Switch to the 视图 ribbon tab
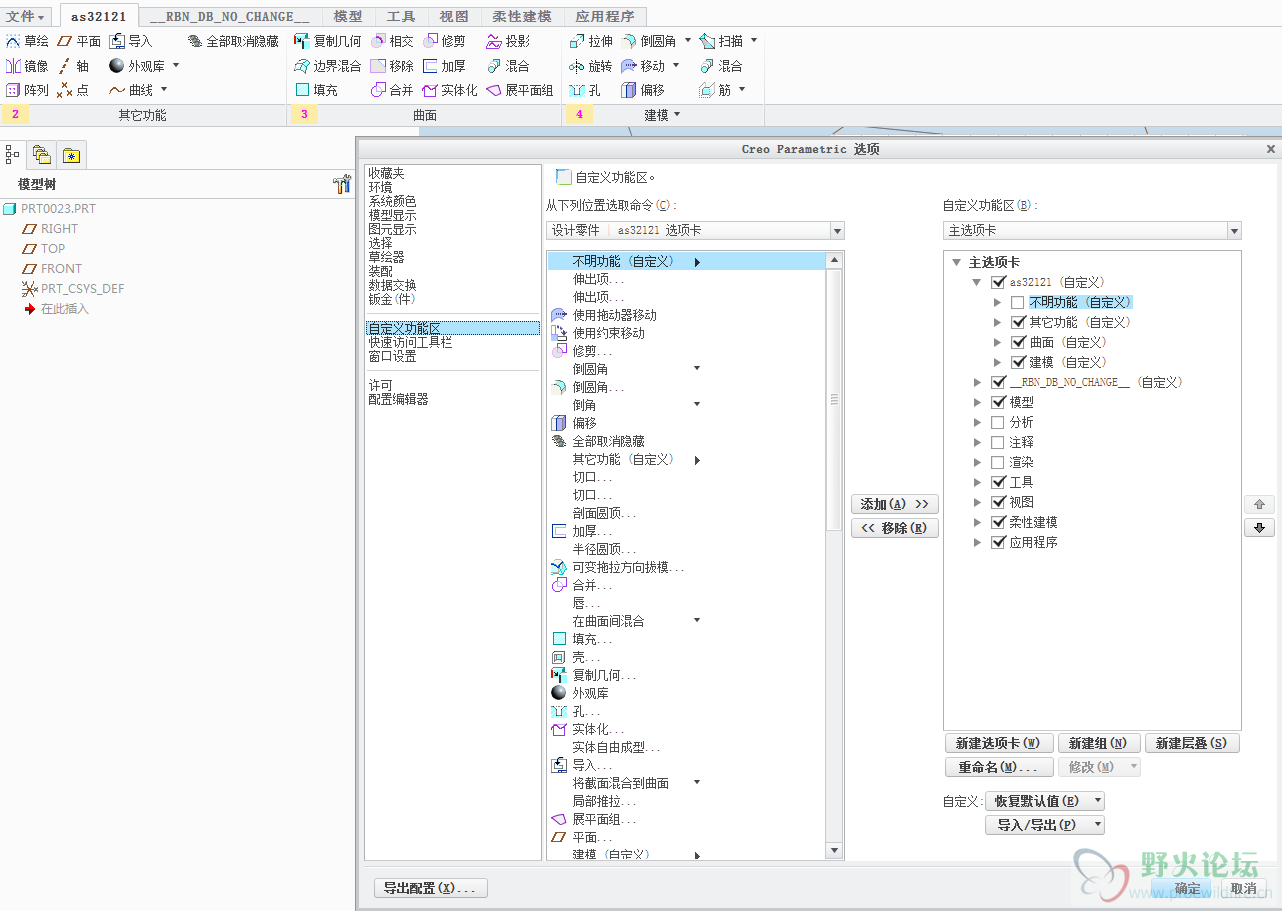1282x911 pixels. [x=454, y=16]
